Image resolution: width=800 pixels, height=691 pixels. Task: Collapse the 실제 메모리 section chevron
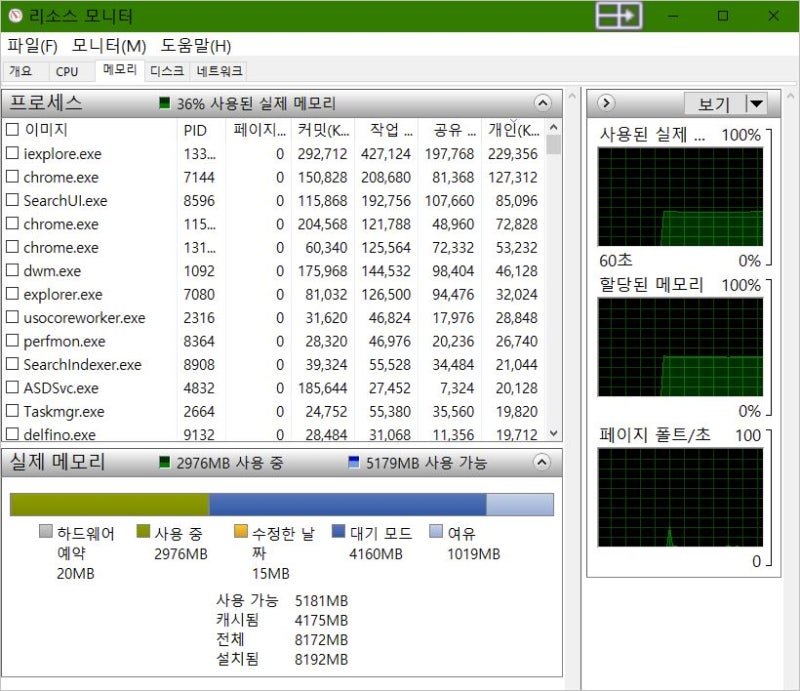click(542, 462)
